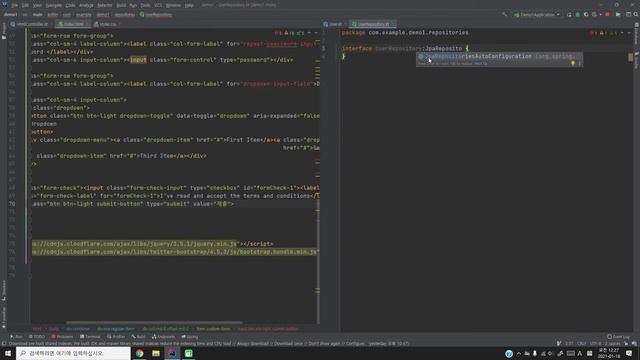Open Chrome from the taskbar
The image size is (640, 360).
[x=140, y=353]
